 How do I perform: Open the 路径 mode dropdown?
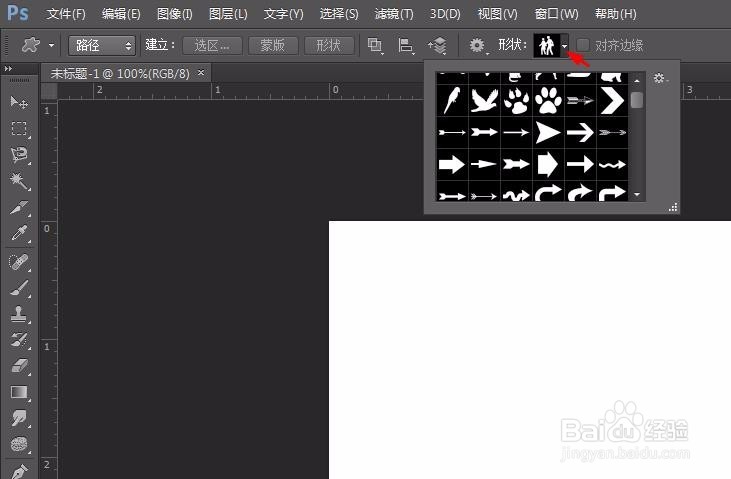[x=102, y=45]
